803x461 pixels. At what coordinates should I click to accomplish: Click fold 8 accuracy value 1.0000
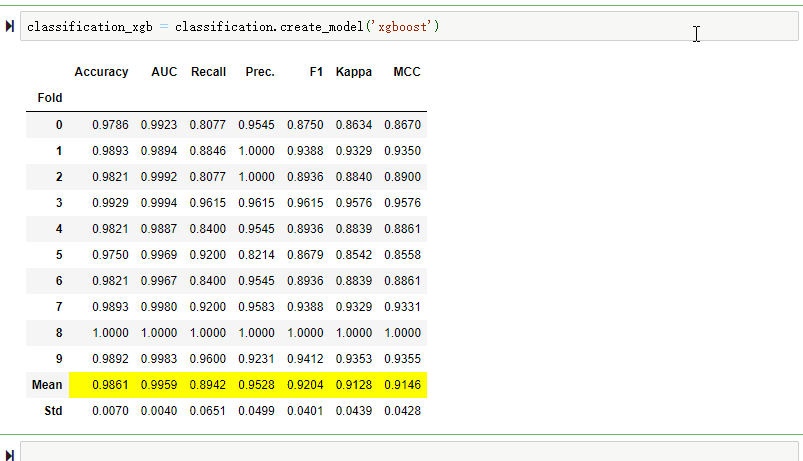pos(110,333)
